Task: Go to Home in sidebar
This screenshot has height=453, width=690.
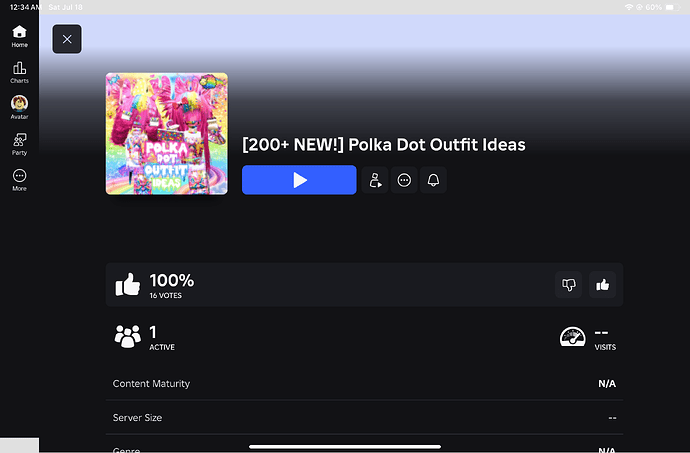Action: coord(19,36)
